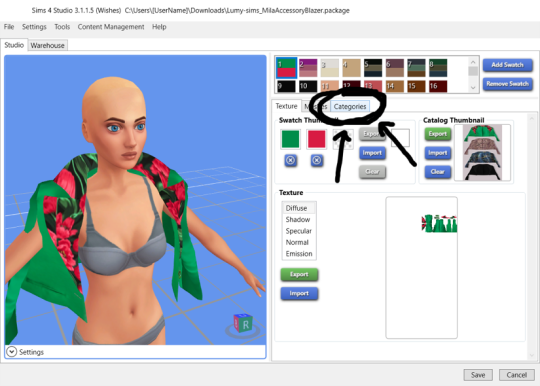
Task: Switch to the Warehouse tab
Action: pyautogui.click(x=48, y=45)
